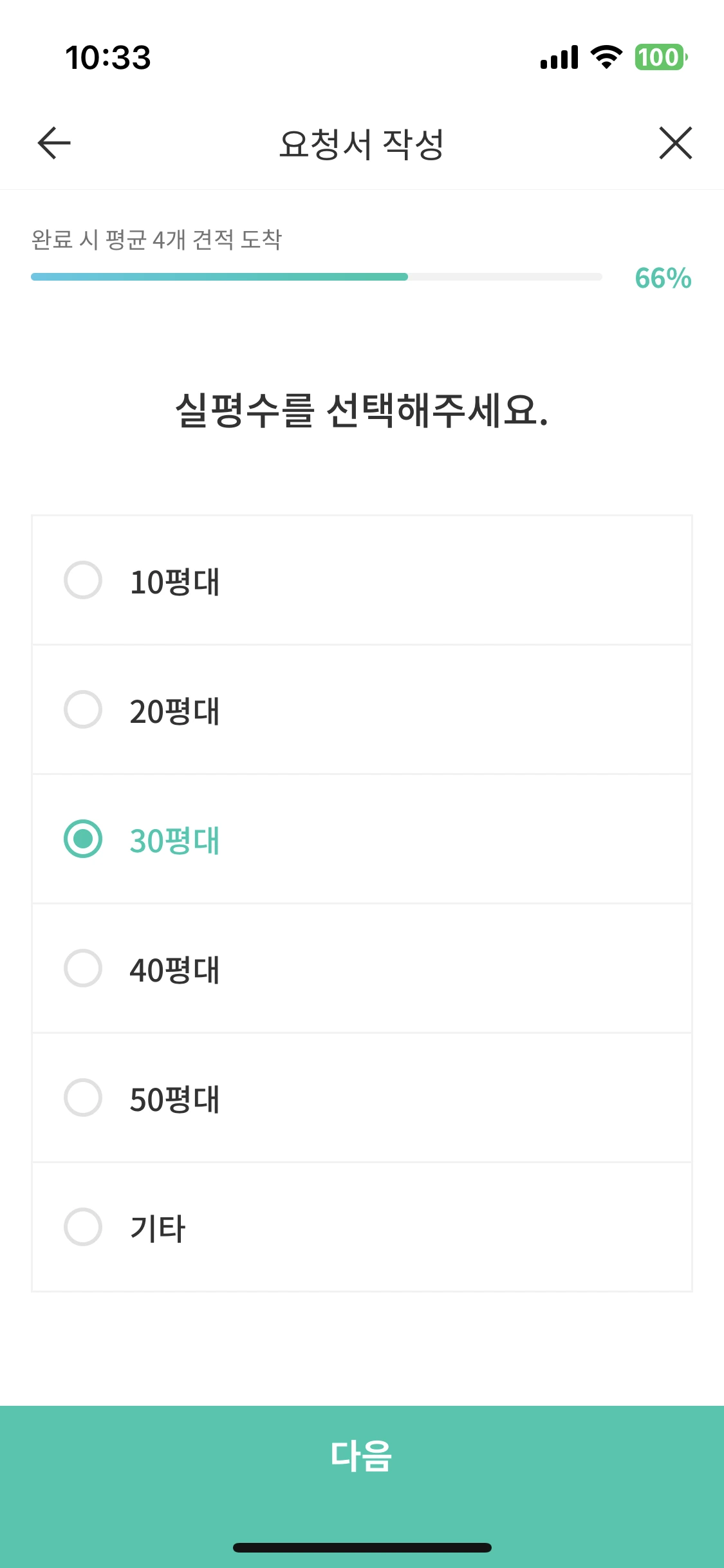The height and width of the screenshot is (1568, 724).
Task: Click the progress bar at 66%
Action: pyautogui.click(x=316, y=277)
